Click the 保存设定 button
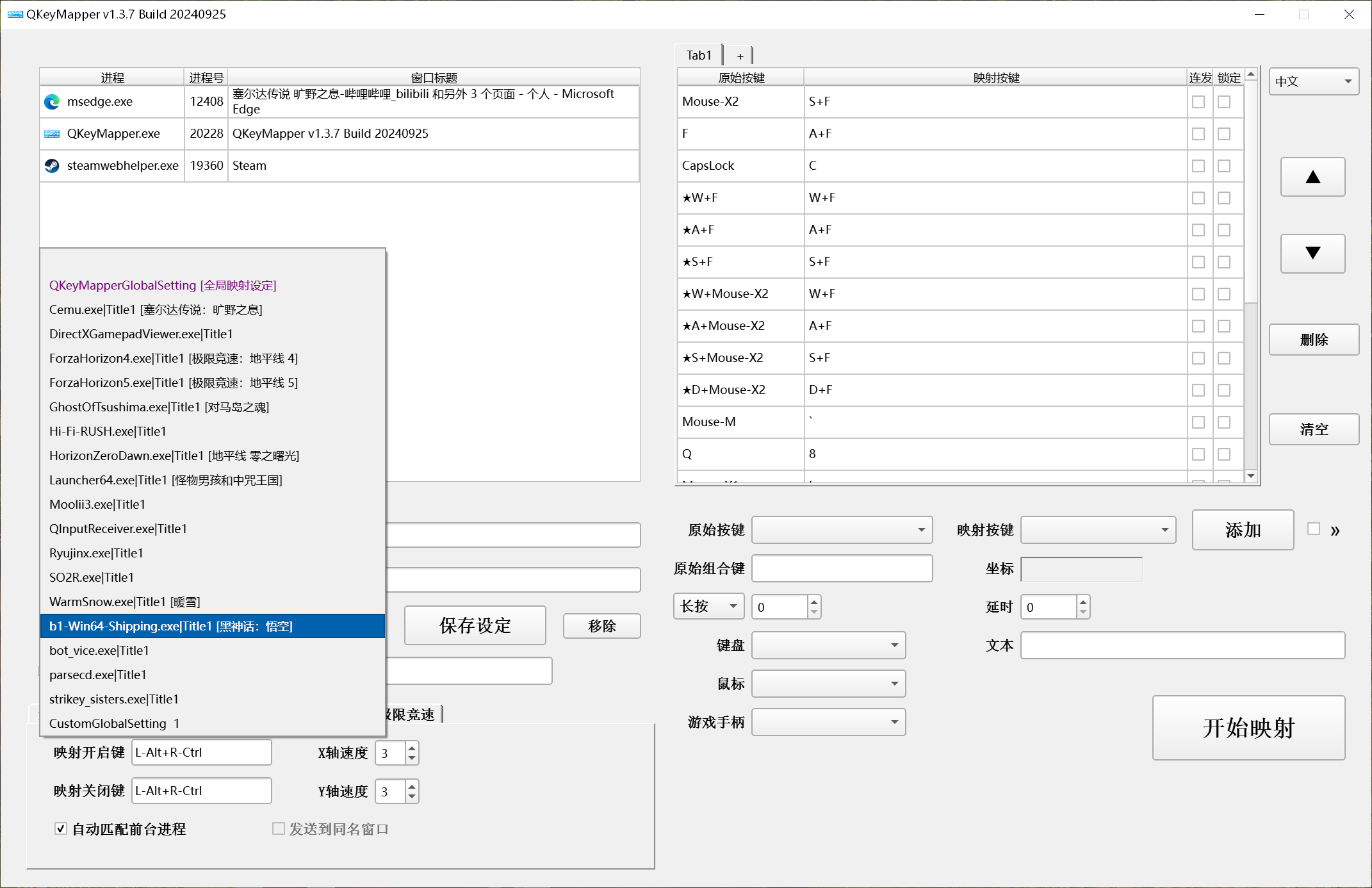 (475, 625)
